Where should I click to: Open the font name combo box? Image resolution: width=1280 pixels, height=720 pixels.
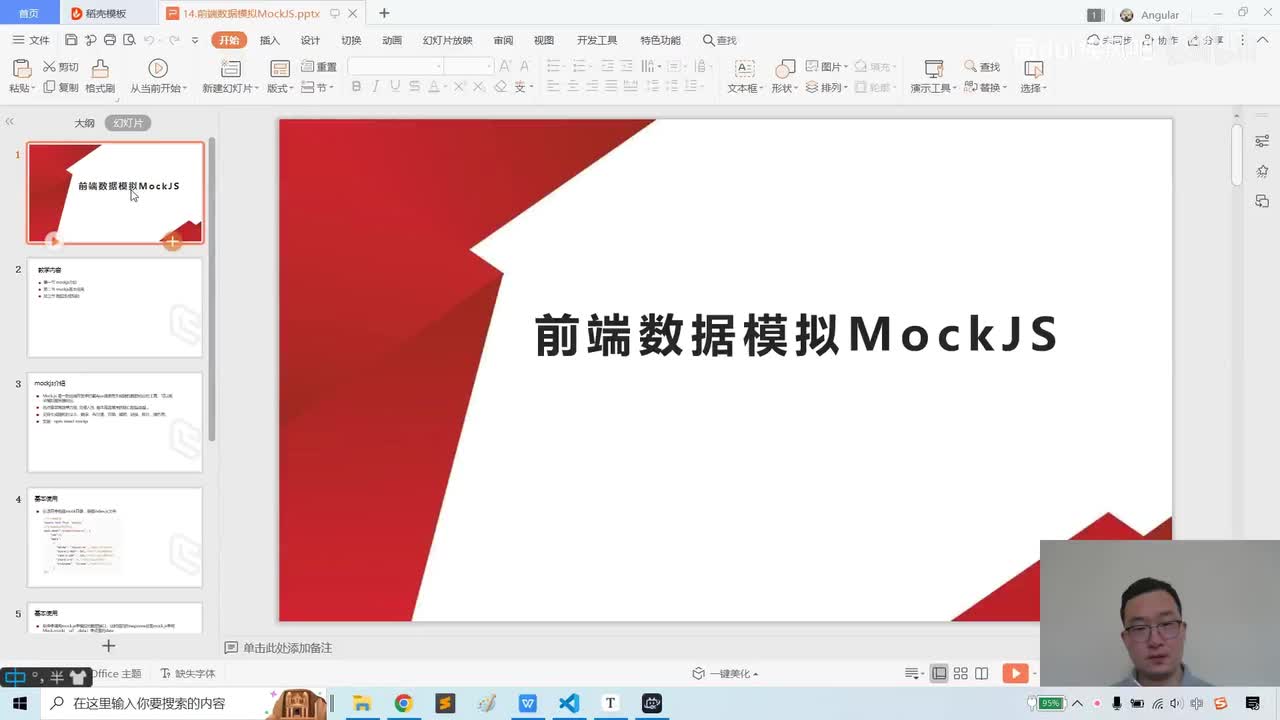click(396, 66)
